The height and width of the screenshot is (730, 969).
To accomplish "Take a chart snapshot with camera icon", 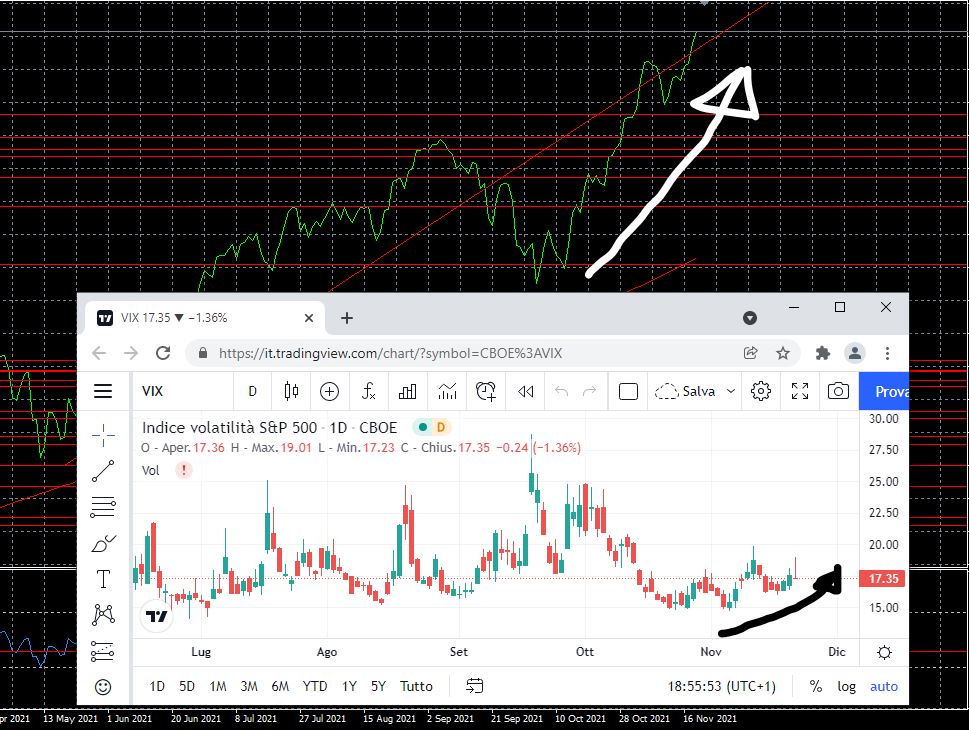I will (838, 391).
